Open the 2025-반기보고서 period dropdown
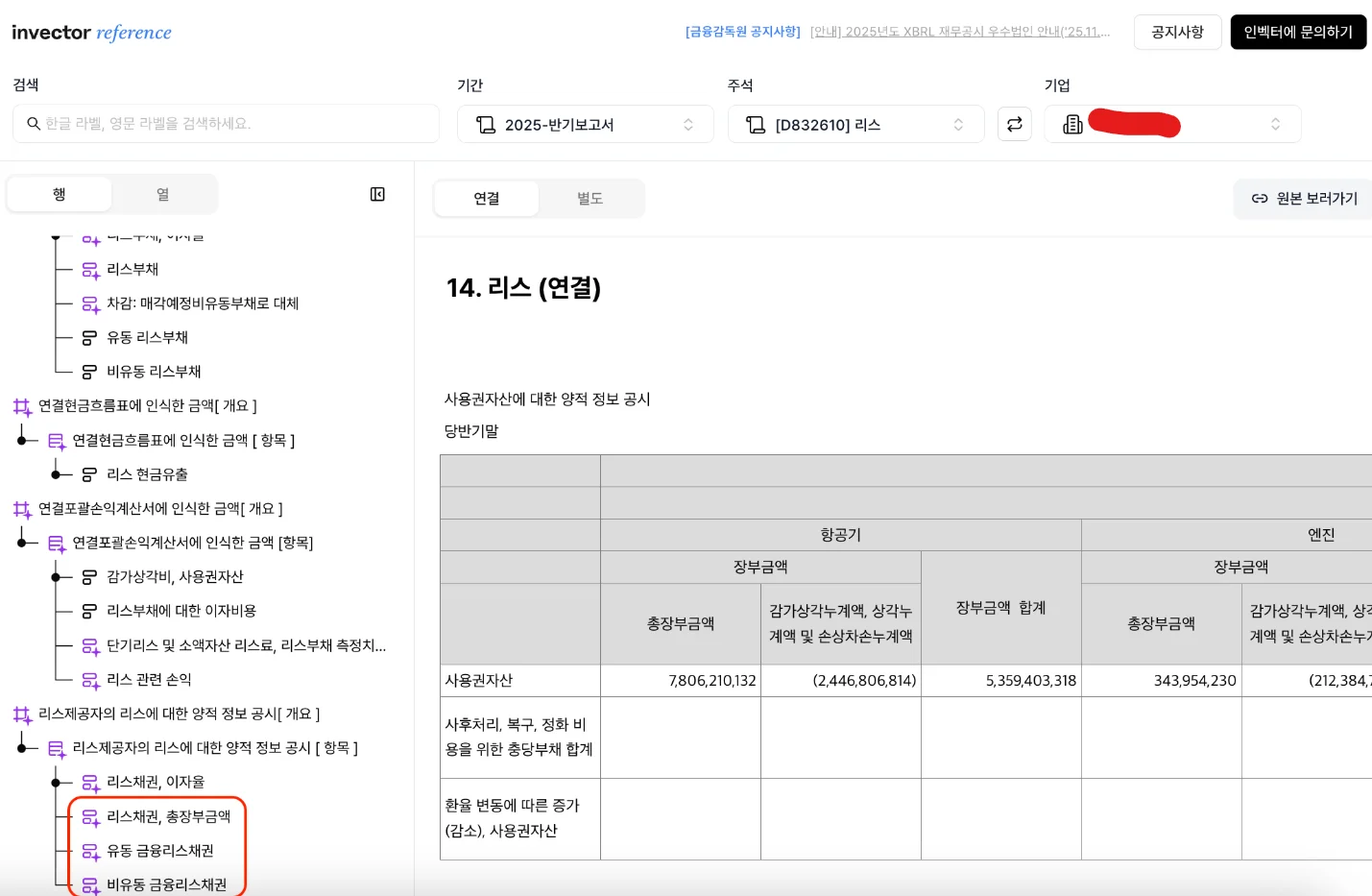Viewport: 1372px width, 896px height. click(585, 125)
